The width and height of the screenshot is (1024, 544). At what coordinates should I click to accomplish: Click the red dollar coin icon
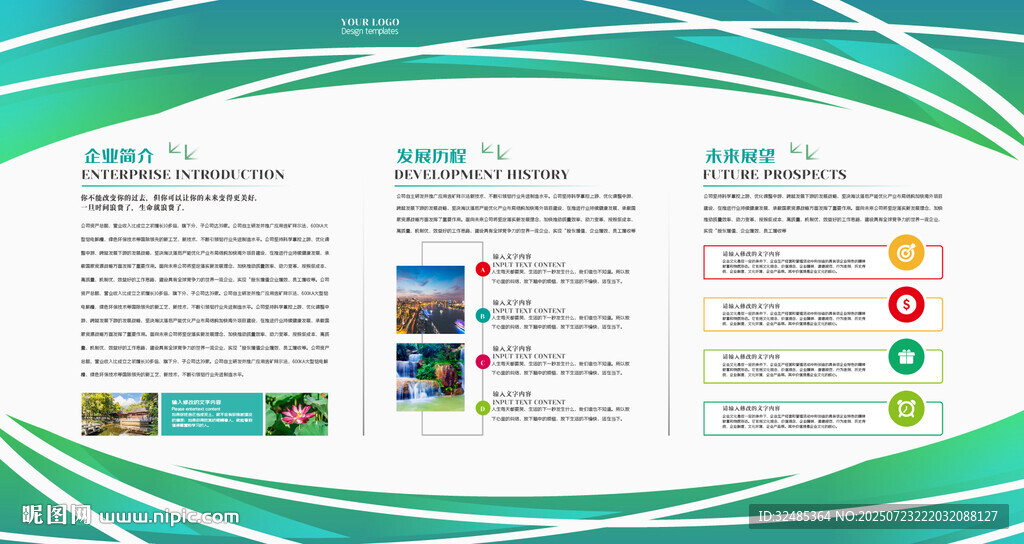pos(906,304)
